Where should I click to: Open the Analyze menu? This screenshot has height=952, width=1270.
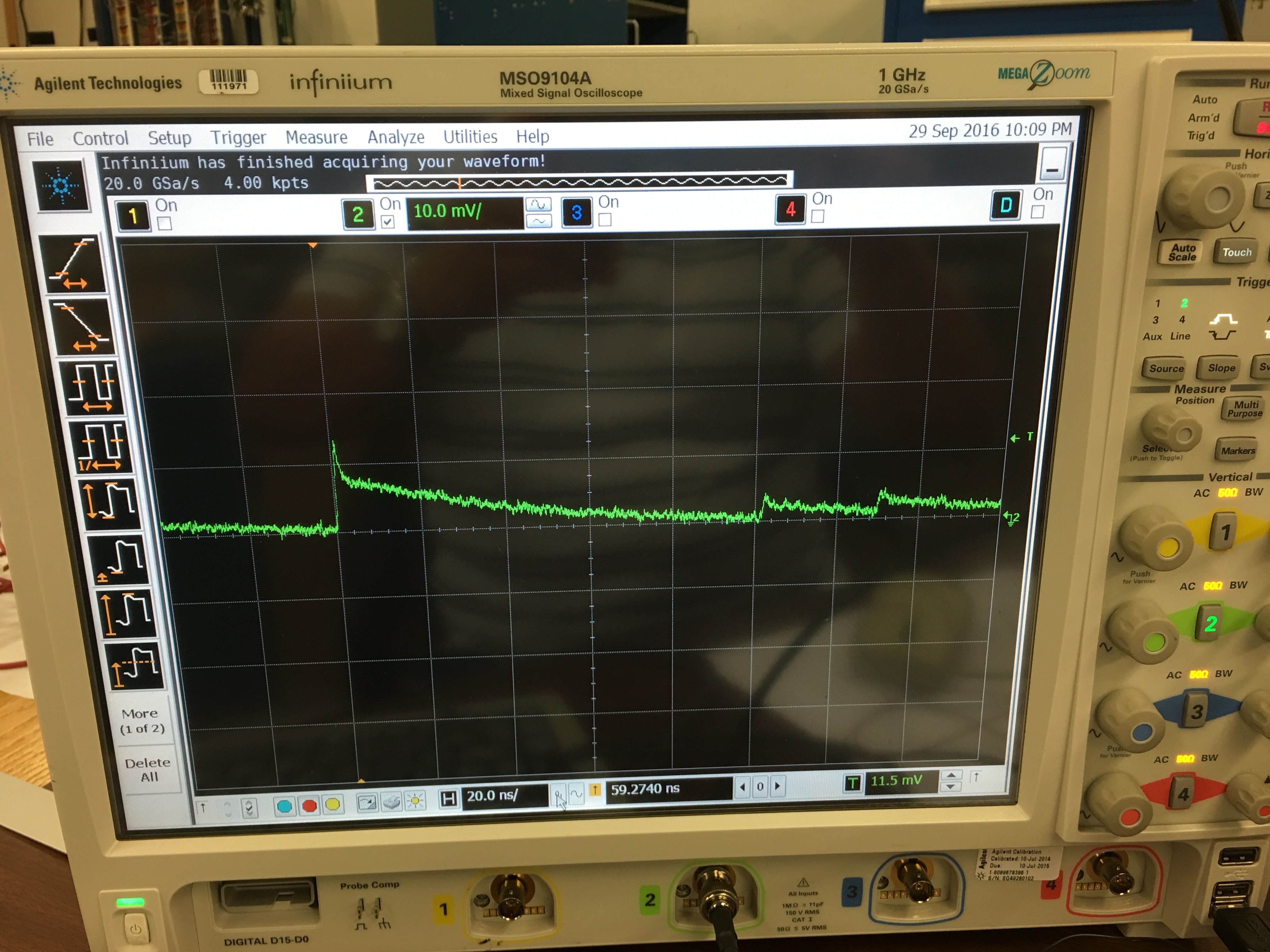click(x=396, y=137)
